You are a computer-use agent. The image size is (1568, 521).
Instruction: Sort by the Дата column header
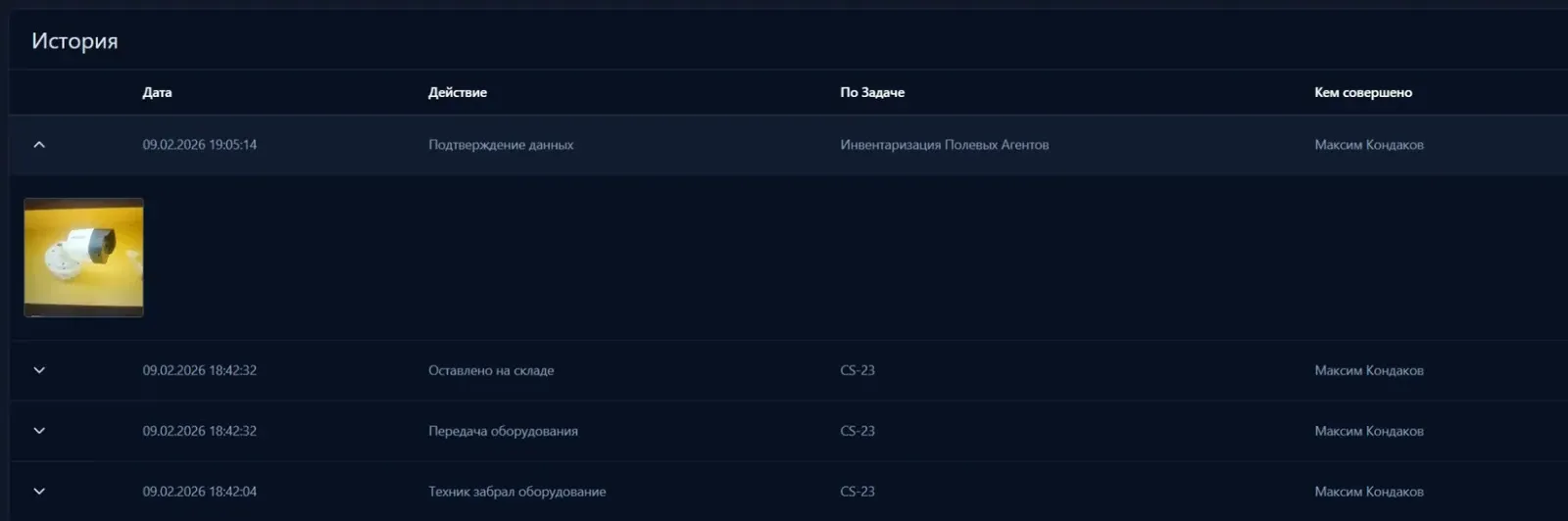tap(157, 92)
